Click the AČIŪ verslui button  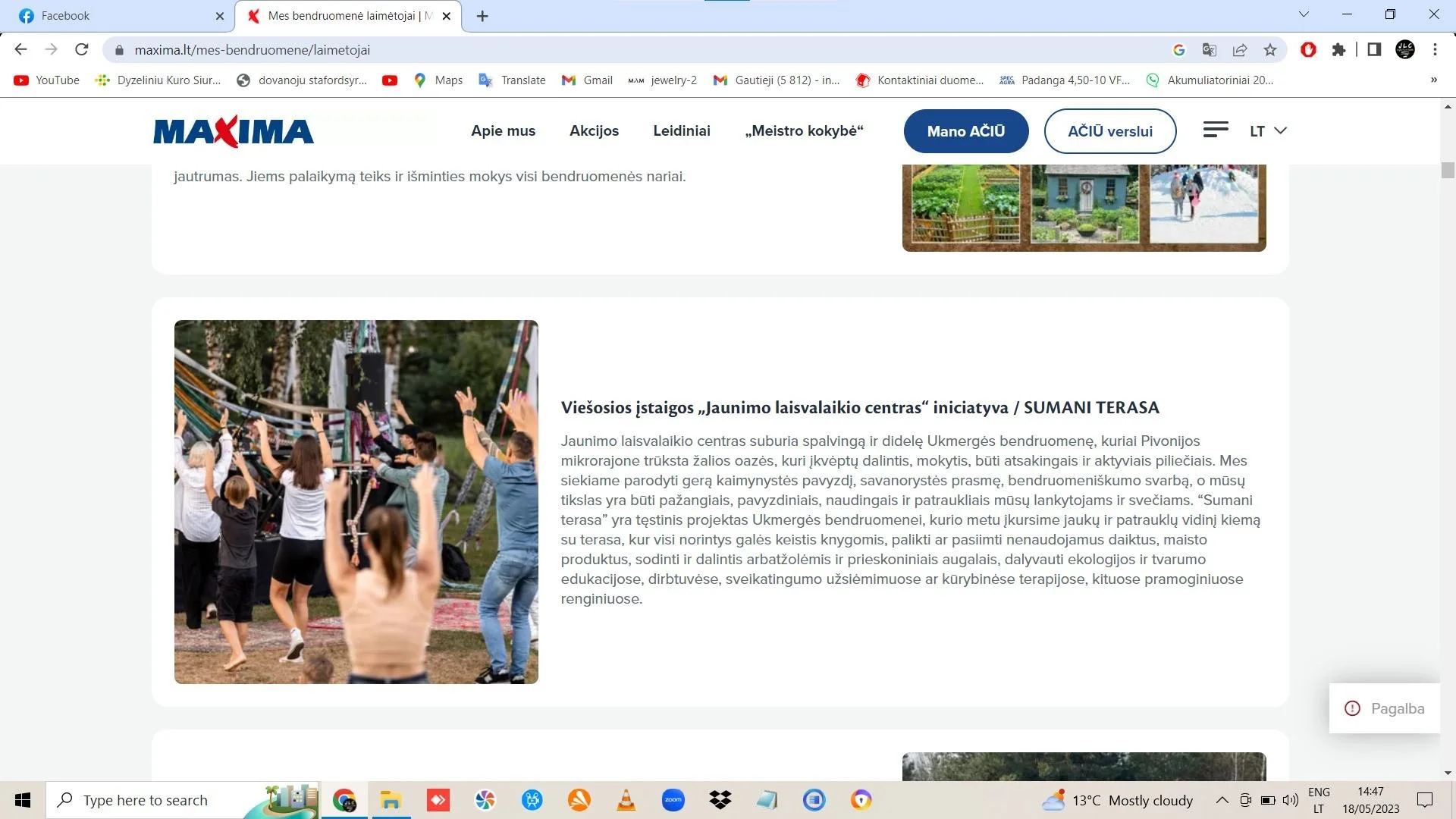pyautogui.click(x=1110, y=131)
